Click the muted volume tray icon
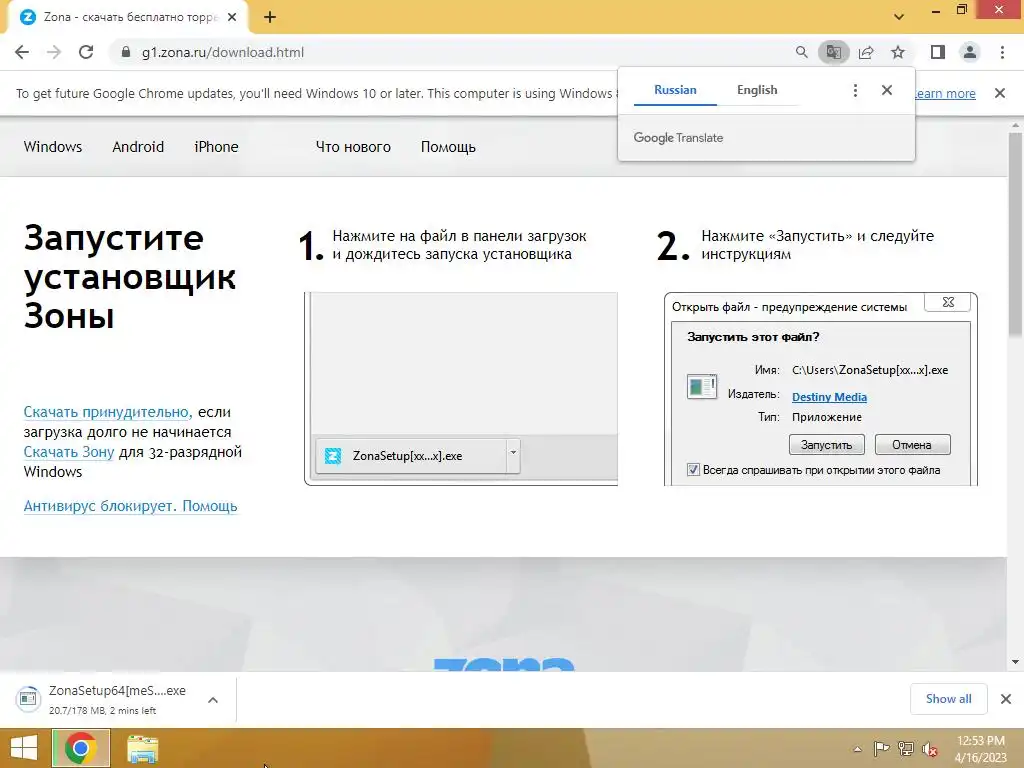Screen dimensions: 1024x768 [x=929, y=749]
